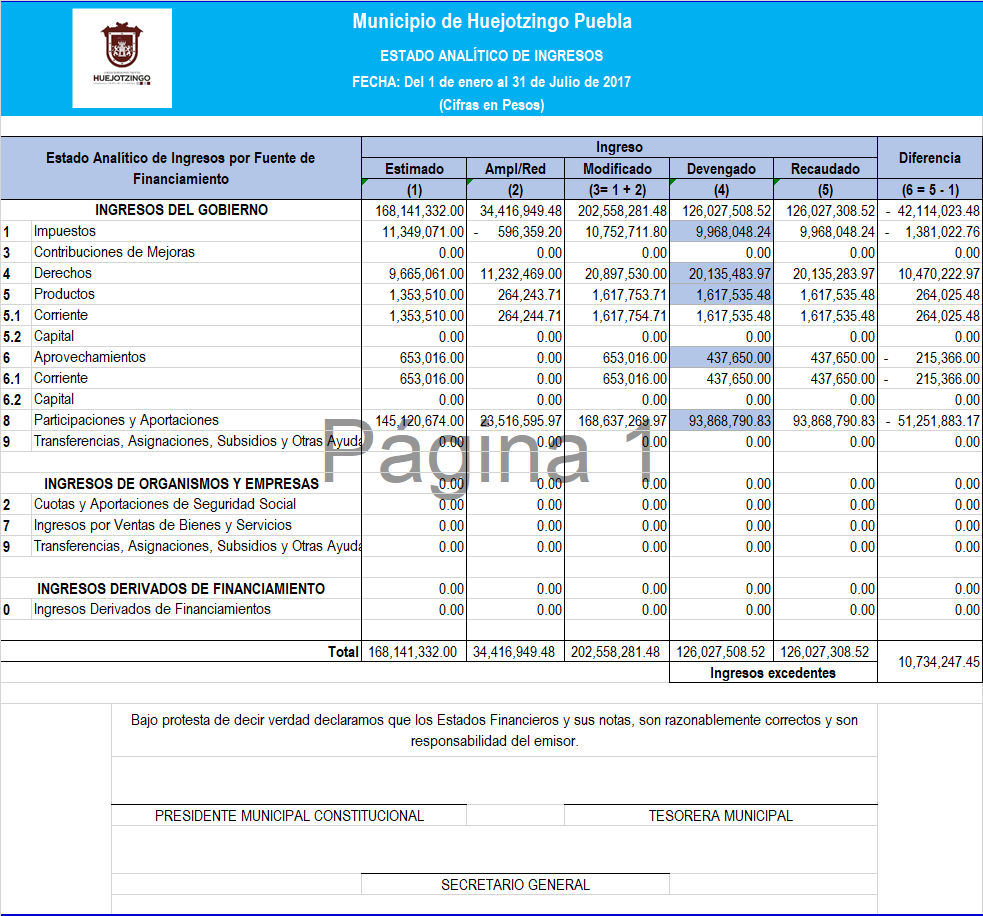Click Derechos diferencia value 10,470,222.97
Image resolution: width=983 pixels, height=916 pixels.
[x=938, y=274]
